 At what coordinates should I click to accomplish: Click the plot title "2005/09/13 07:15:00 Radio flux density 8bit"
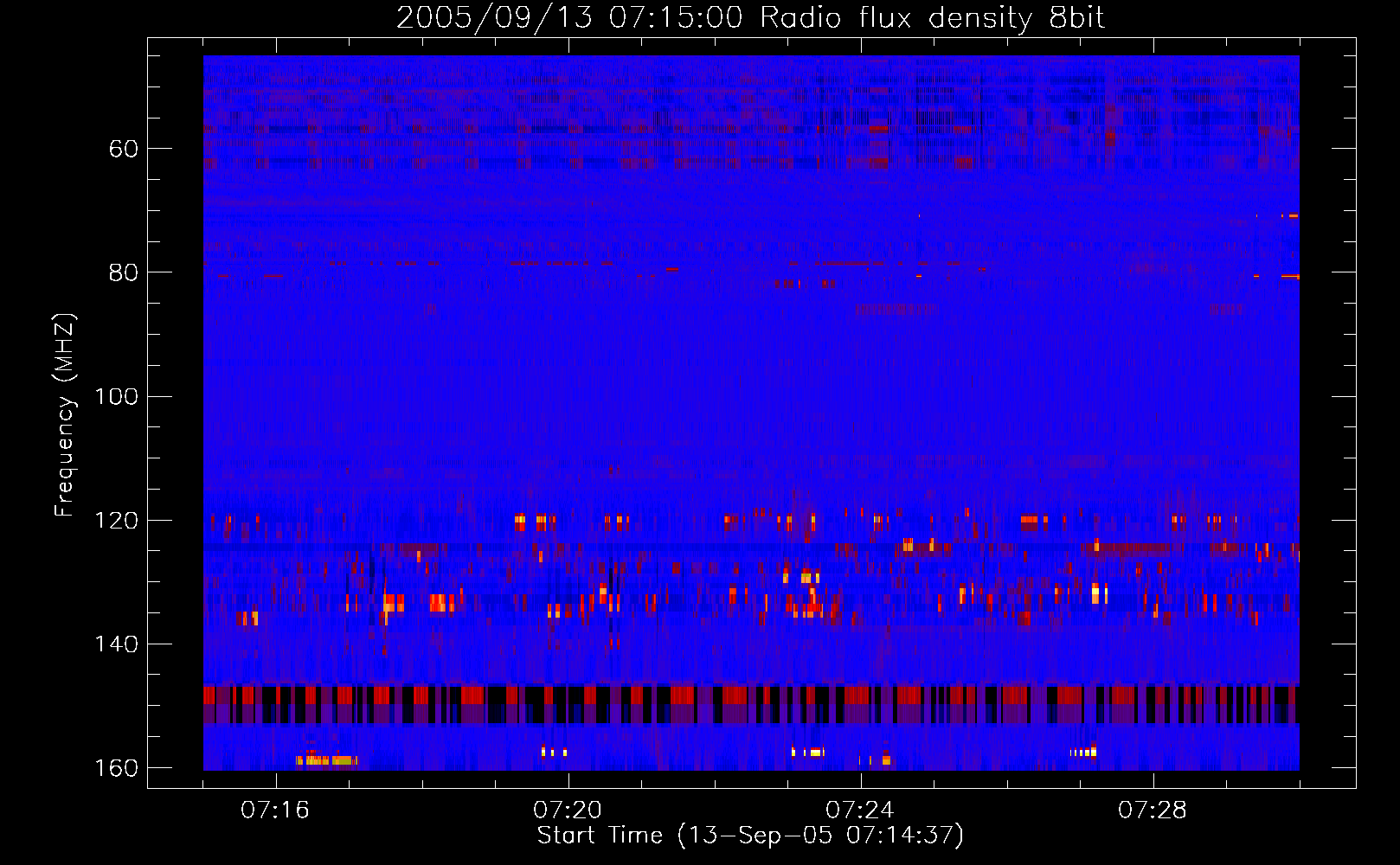point(750,18)
